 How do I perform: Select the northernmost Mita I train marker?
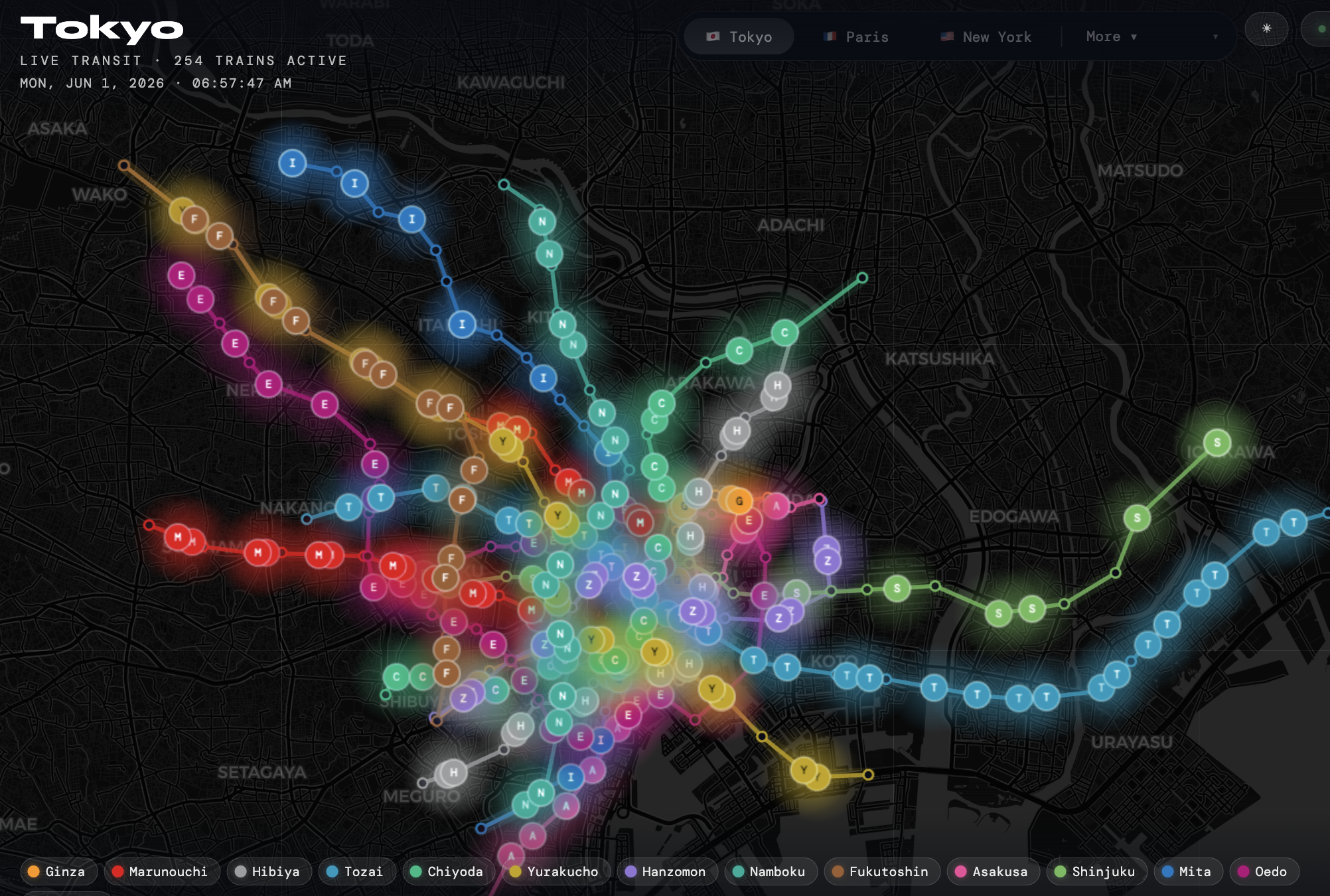(x=292, y=163)
